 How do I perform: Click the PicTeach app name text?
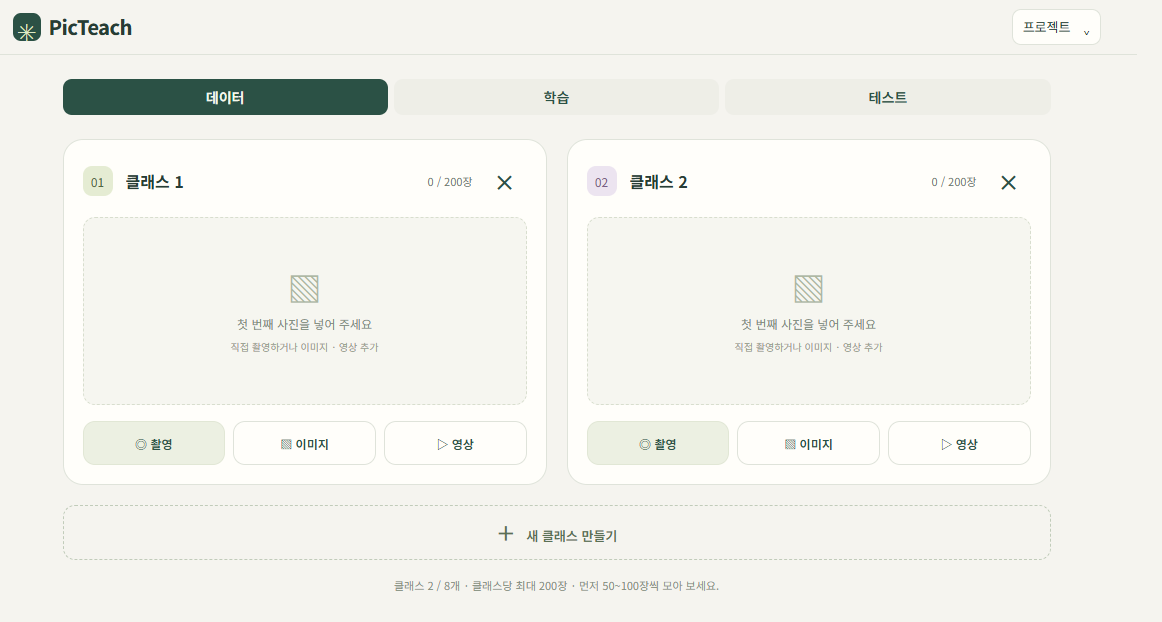[90, 27]
